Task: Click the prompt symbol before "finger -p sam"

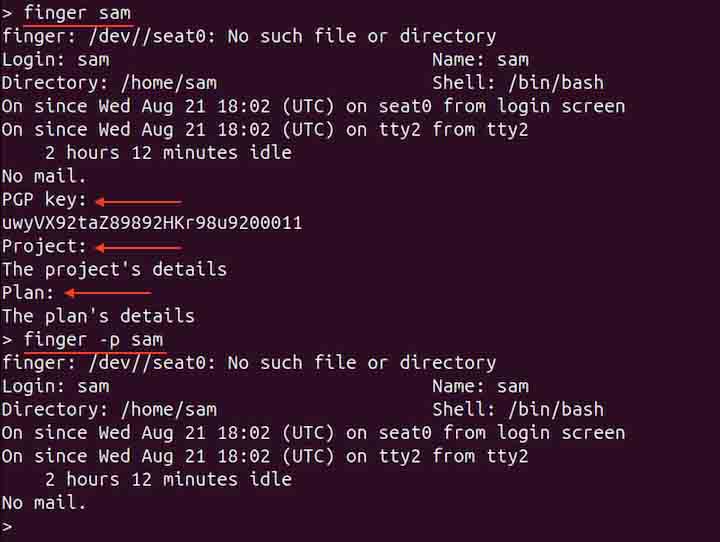Action: (7, 340)
